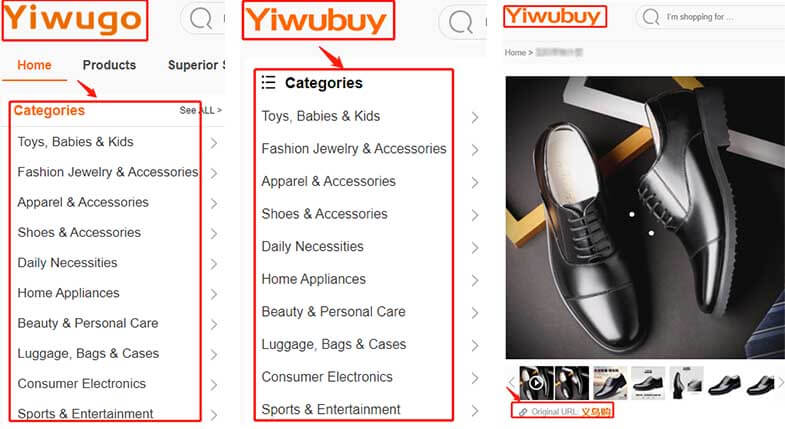The height and width of the screenshot is (429, 785).
Task: Expand Consumer Electronics chevron in Yiwubuy list
Action: tap(475, 378)
